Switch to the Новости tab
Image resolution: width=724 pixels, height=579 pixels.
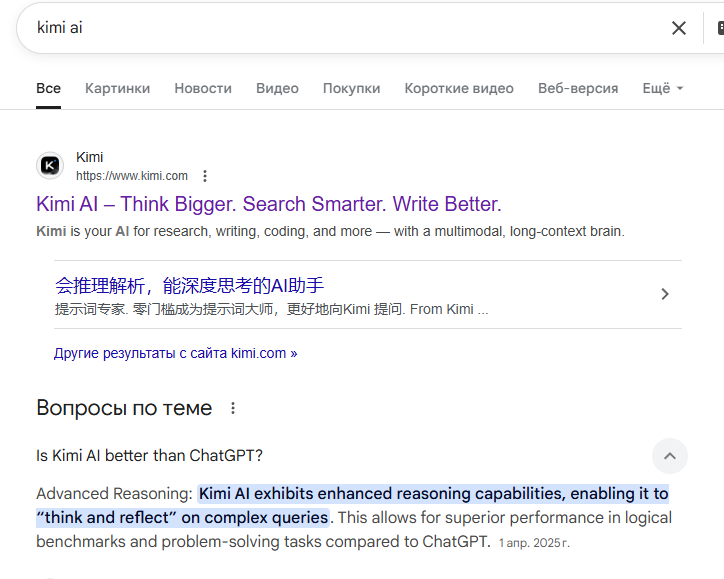tap(203, 88)
